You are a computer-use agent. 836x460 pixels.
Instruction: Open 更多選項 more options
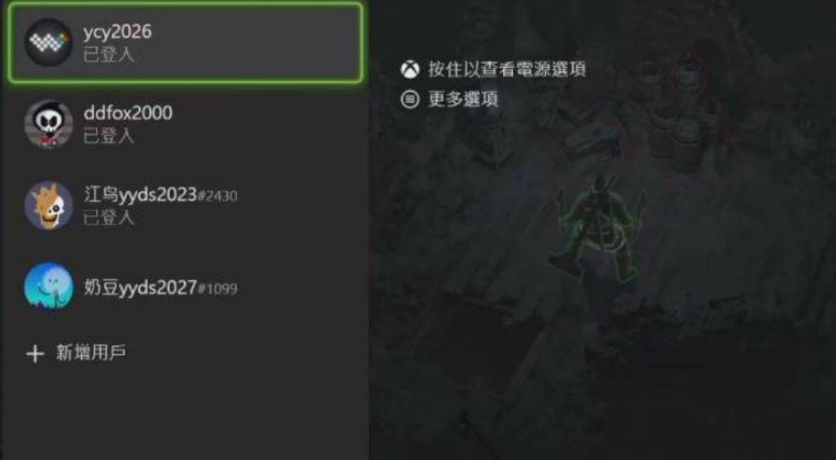(463, 99)
